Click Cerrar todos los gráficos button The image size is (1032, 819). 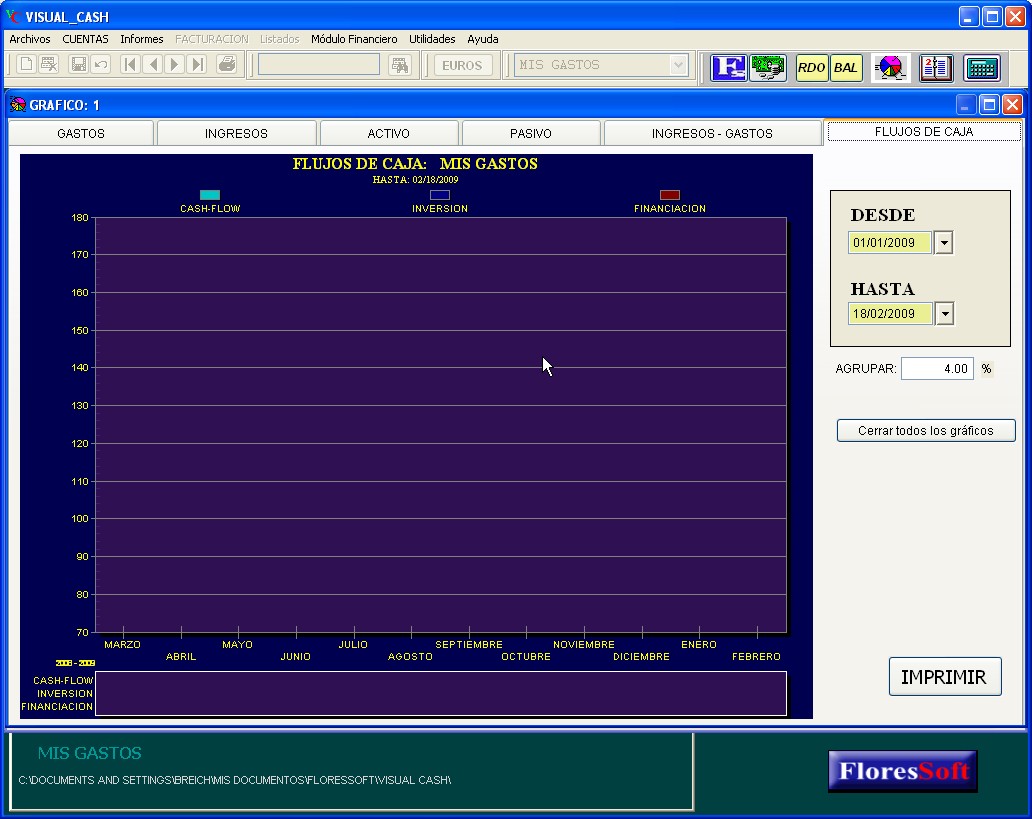(x=925, y=431)
